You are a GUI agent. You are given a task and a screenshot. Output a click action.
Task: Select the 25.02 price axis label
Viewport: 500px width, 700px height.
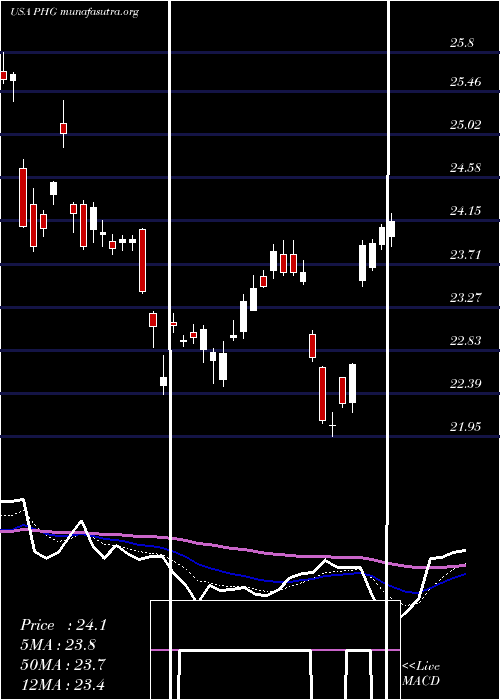tap(465, 125)
